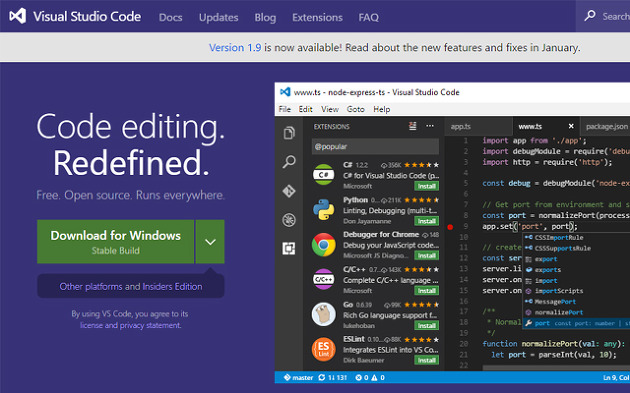
Task: Click VS Code icon in window title bar
Action: pyautogui.click(x=285, y=92)
